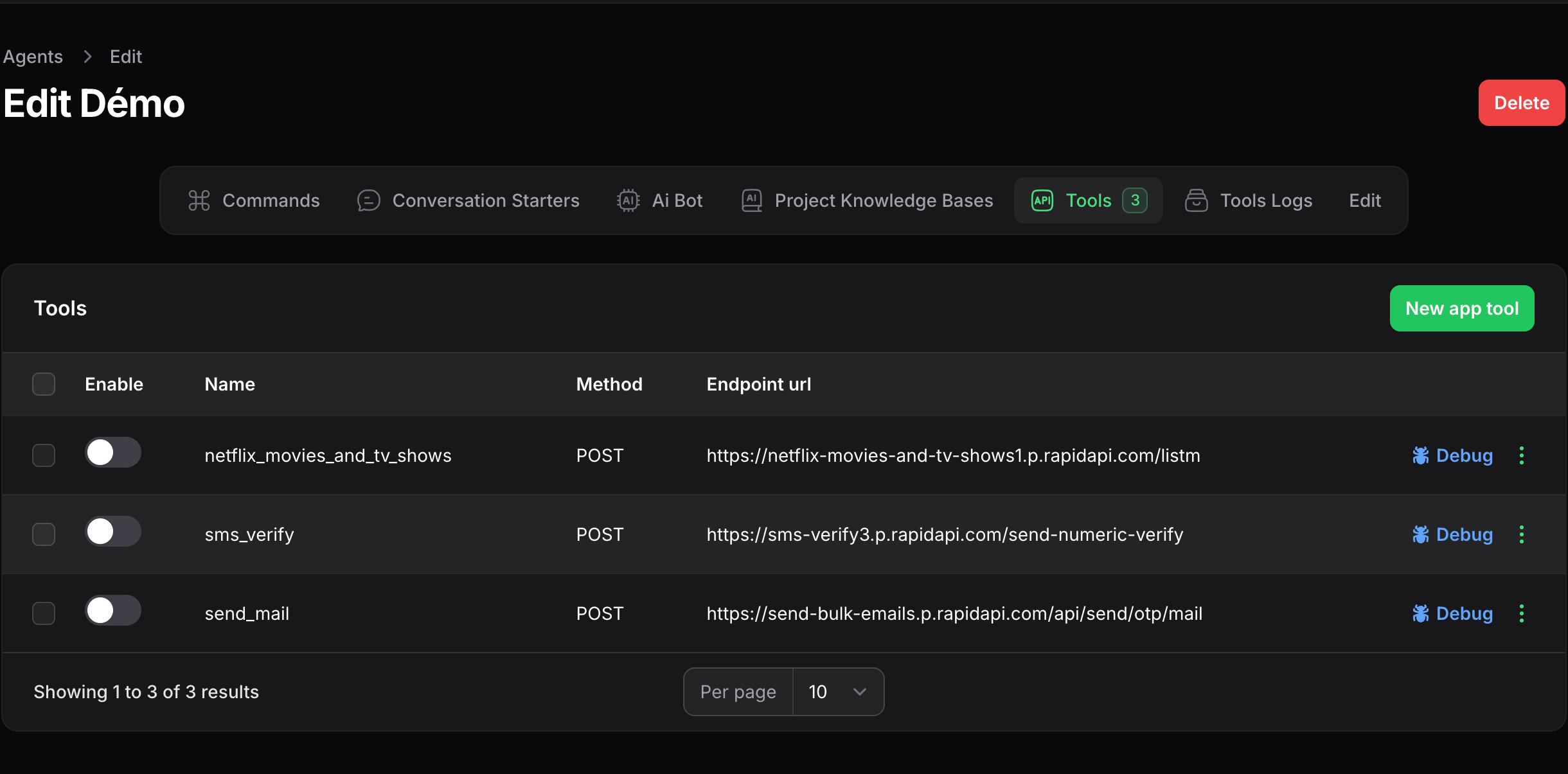
Task: Open the three-dot menu for send_mail
Action: [1522, 613]
